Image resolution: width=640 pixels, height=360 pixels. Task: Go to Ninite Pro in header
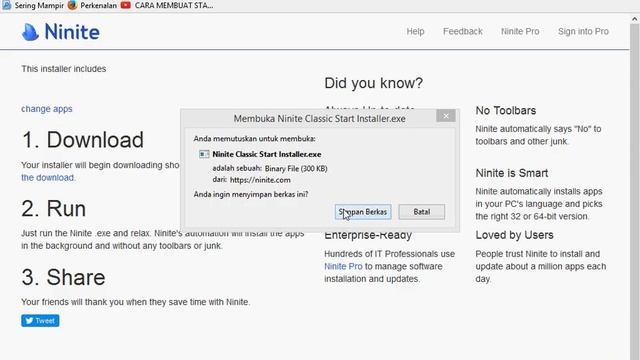point(520,31)
